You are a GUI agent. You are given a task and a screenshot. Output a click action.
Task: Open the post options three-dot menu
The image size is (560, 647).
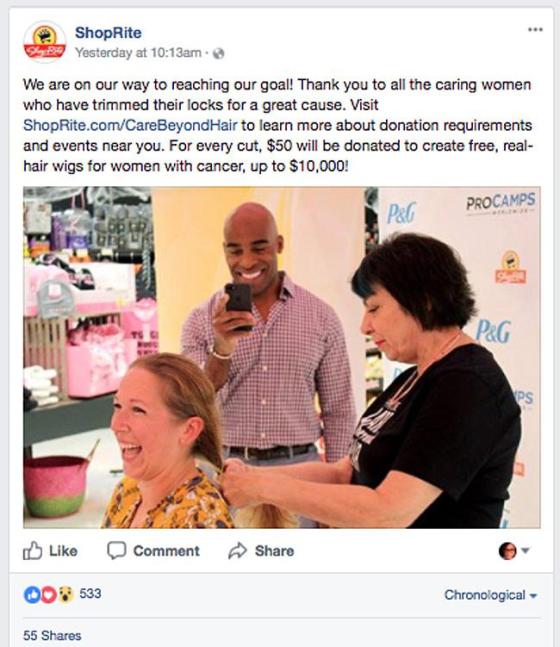(x=535, y=29)
